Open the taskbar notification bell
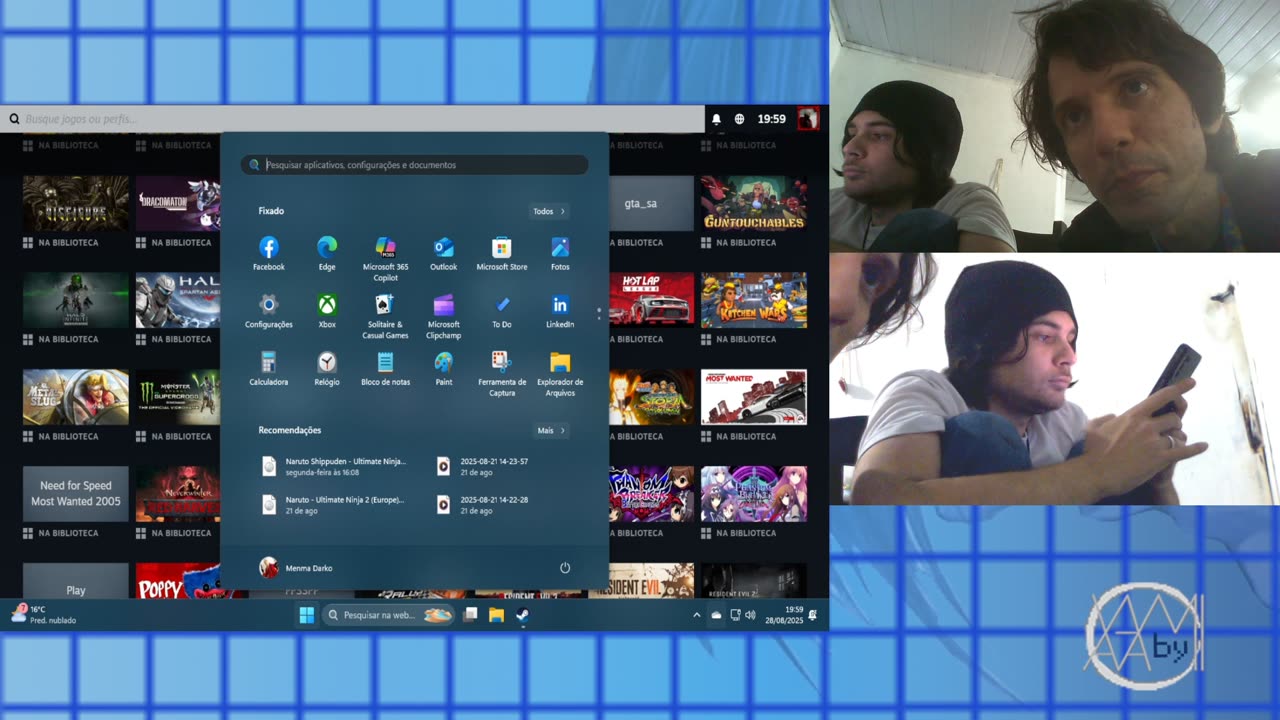The image size is (1280, 720). pyautogui.click(x=813, y=615)
